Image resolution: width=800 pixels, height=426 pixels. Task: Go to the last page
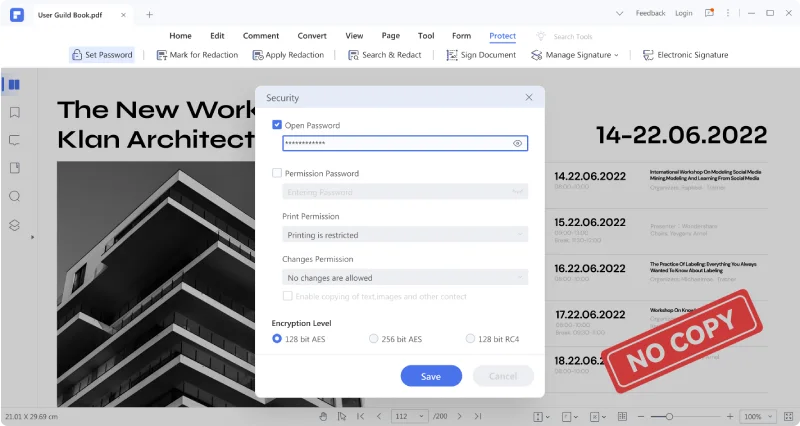click(478, 416)
